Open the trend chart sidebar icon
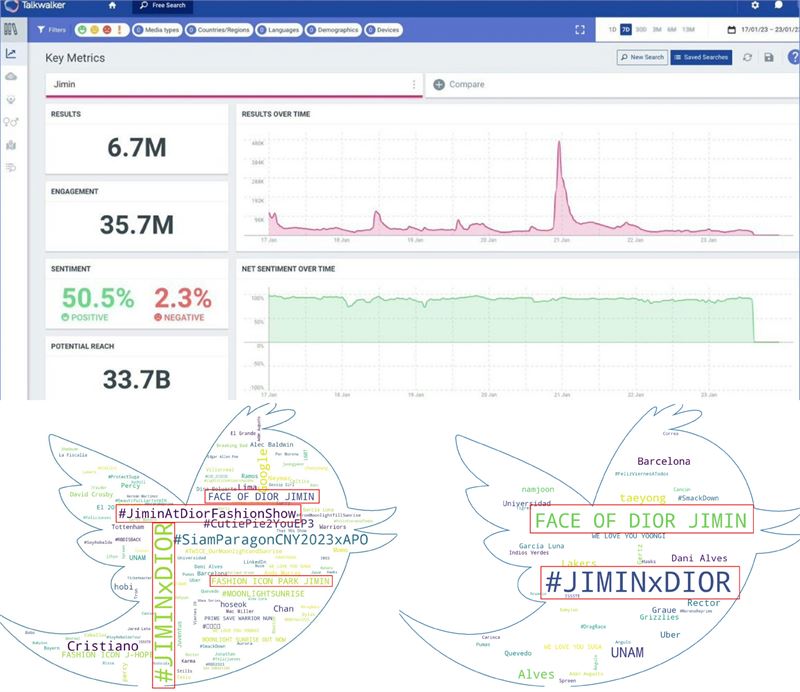 (11, 54)
